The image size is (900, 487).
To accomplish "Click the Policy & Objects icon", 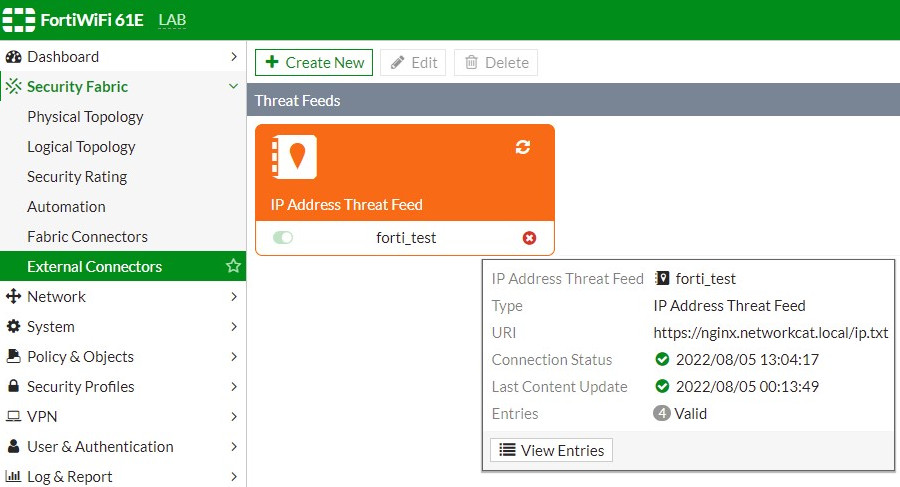I will tap(13, 356).
